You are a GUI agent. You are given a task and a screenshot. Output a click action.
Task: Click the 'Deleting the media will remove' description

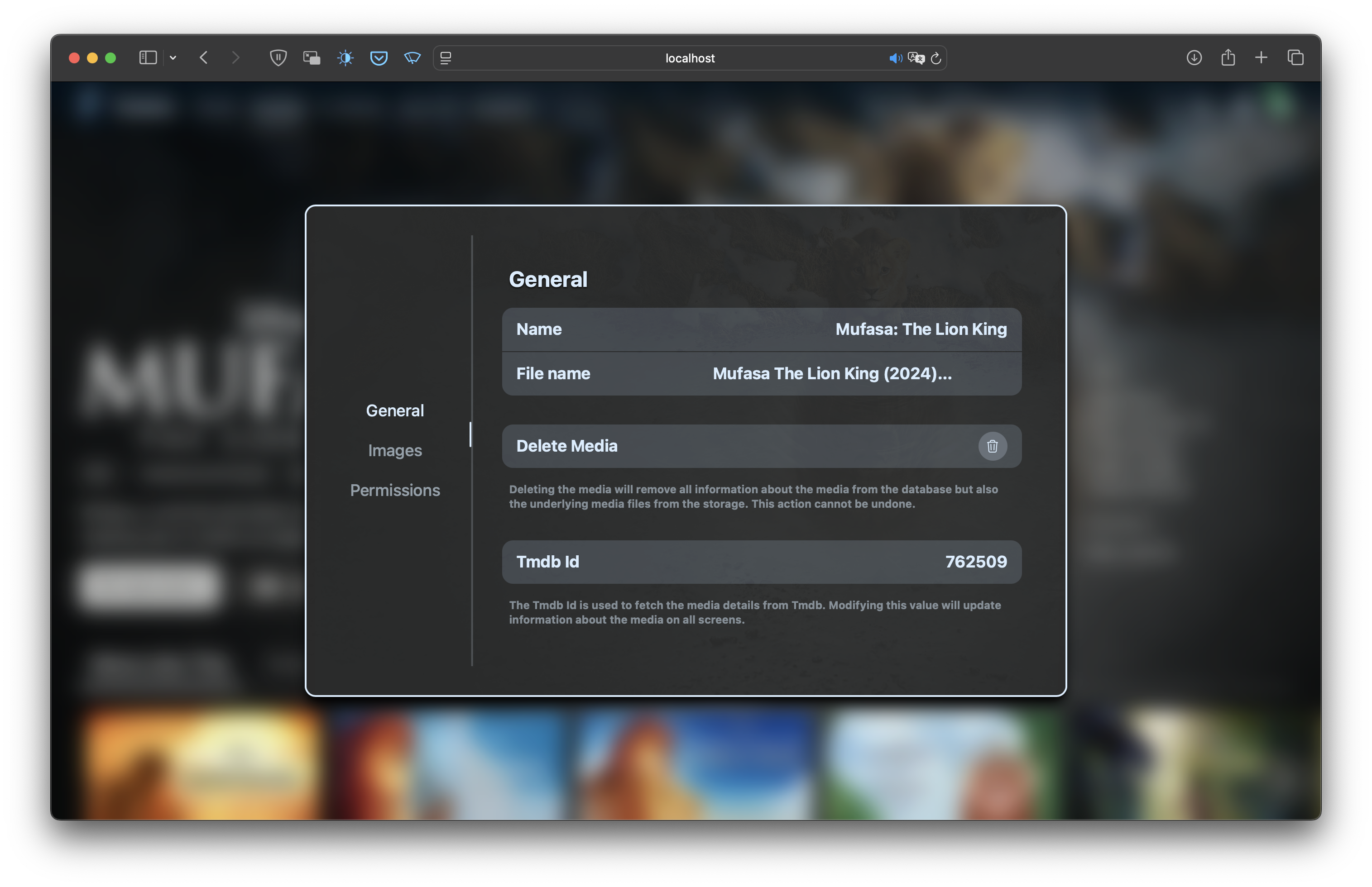coord(753,496)
